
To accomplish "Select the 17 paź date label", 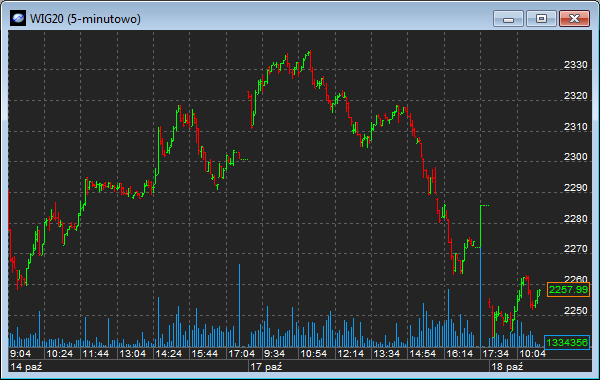I will pos(266,367).
